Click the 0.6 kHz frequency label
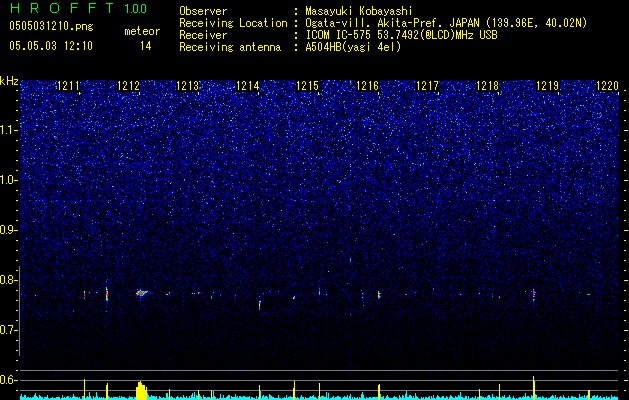Image resolution: width=629 pixels, height=400 pixels. click(x=9, y=380)
